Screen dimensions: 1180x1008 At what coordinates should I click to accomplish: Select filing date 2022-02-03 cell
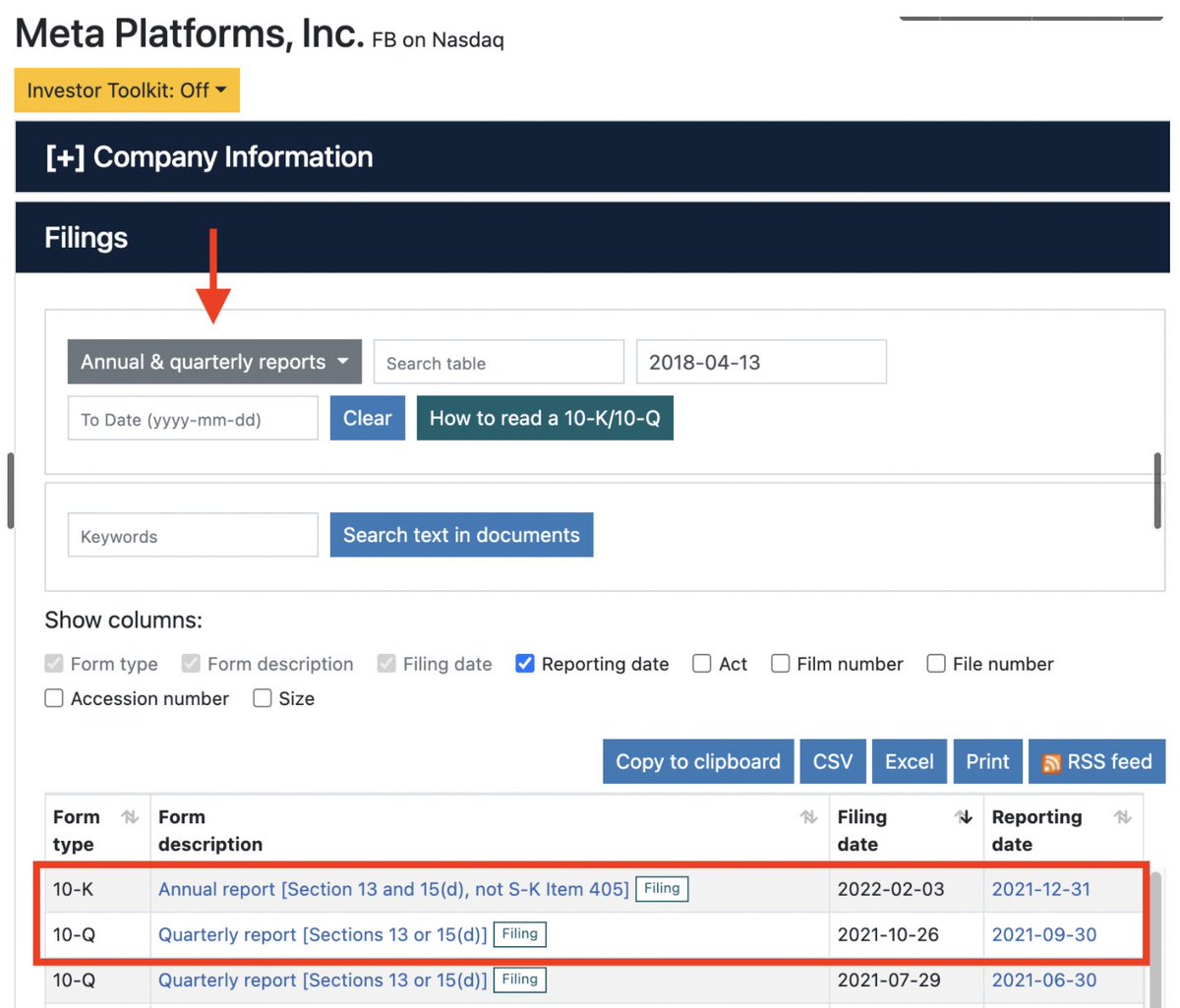tap(906, 889)
